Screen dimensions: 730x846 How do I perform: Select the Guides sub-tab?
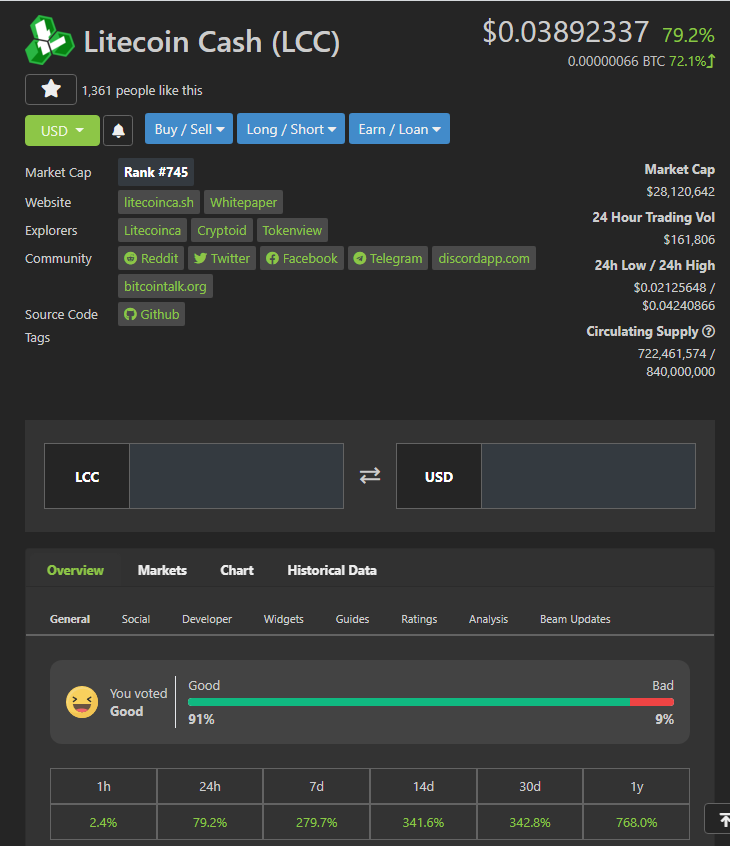click(352, 619)
